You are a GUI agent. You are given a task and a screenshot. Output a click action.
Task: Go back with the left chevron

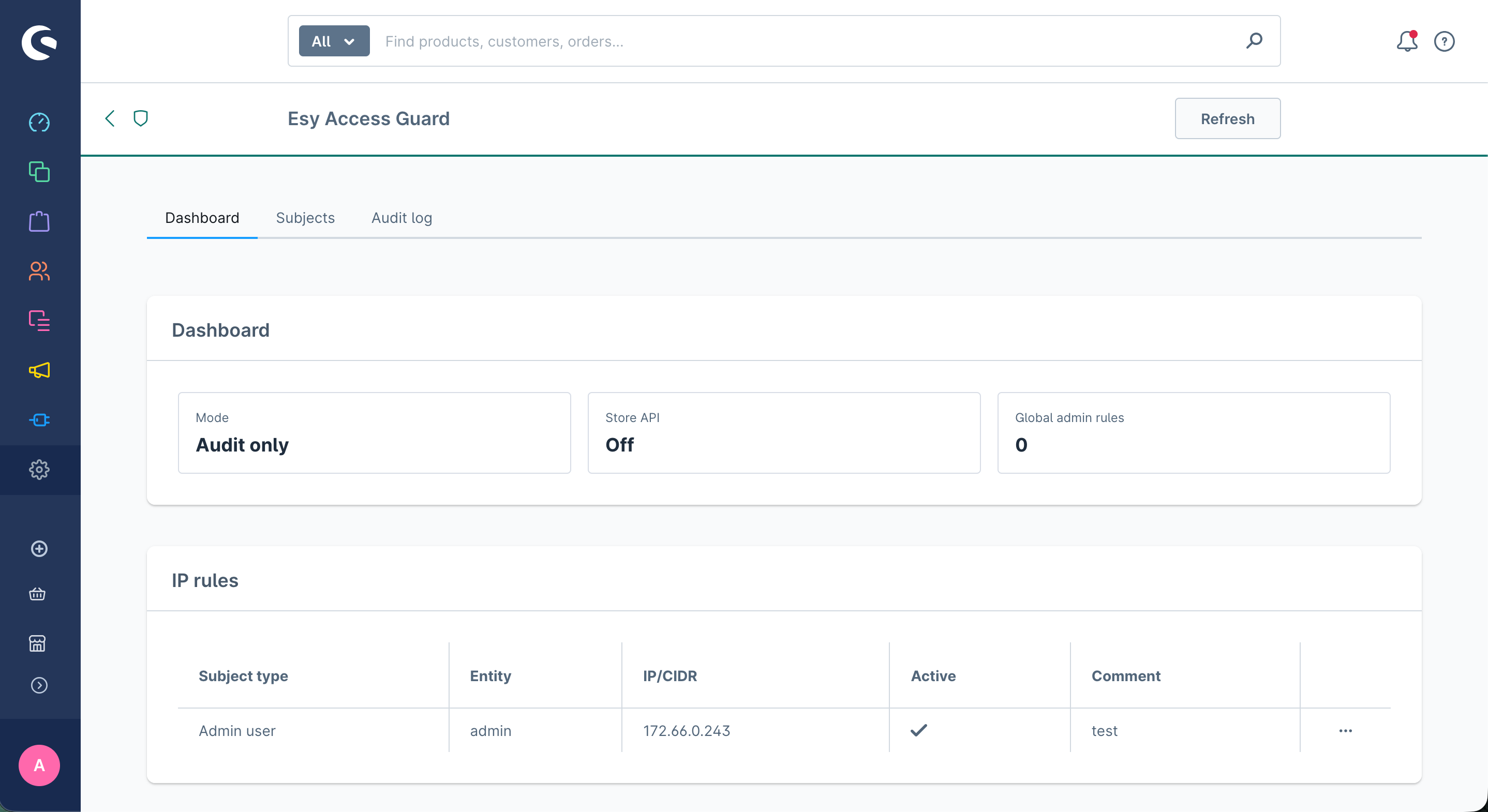pyautogui.click(x=110, y=118)
